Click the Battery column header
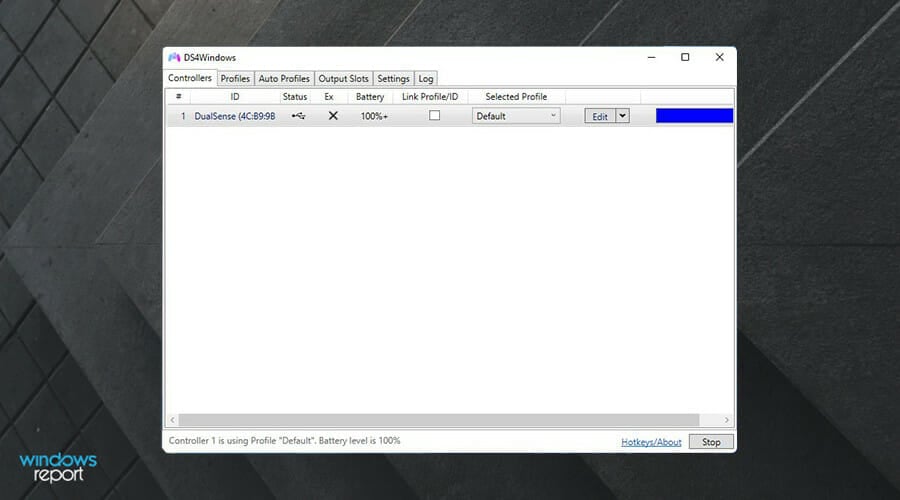The image size is (900, 500). (370, 96)
